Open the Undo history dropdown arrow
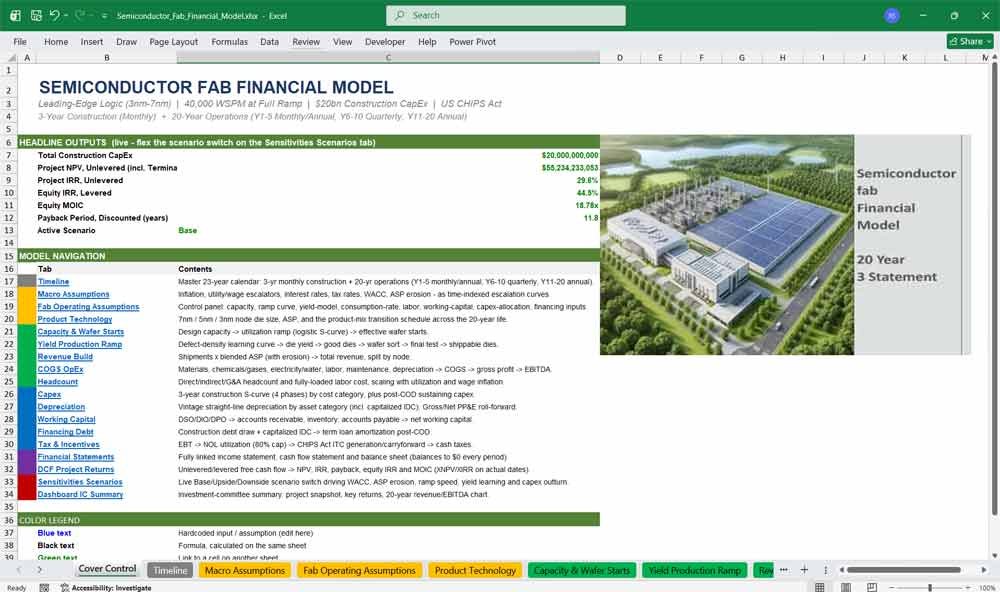The height and width of the screenshot is (592, 1000). pos(65,15)
